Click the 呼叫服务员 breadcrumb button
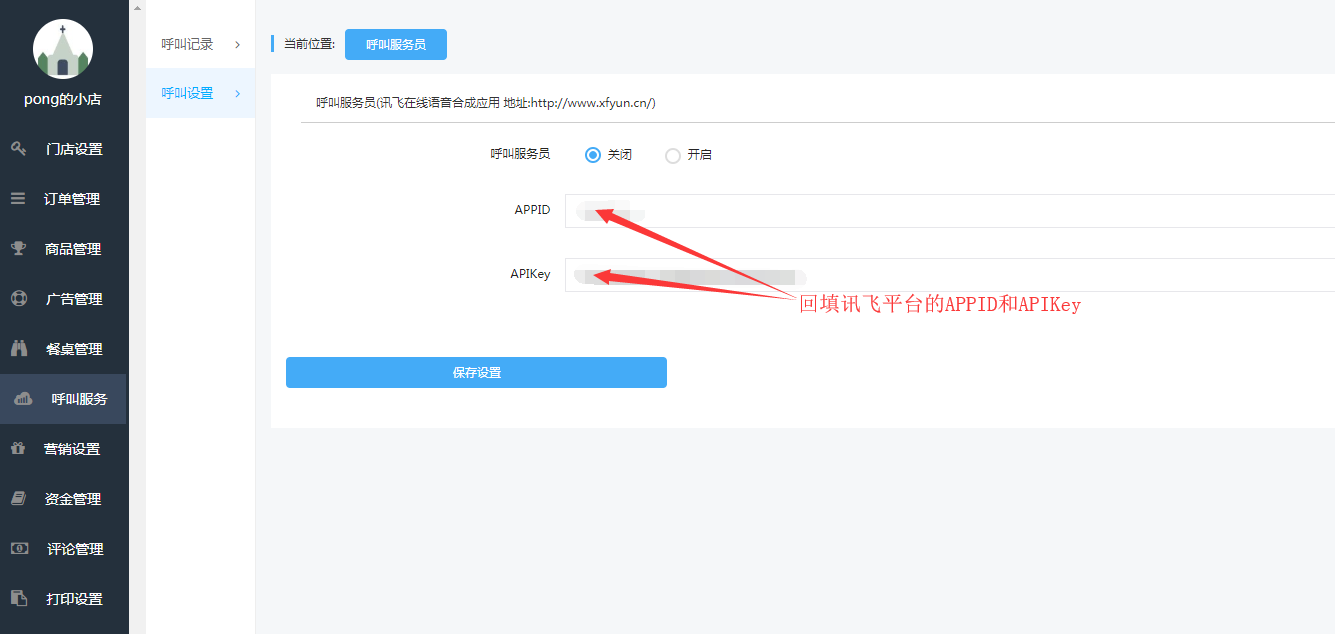1335x634 pixels. 396,45
